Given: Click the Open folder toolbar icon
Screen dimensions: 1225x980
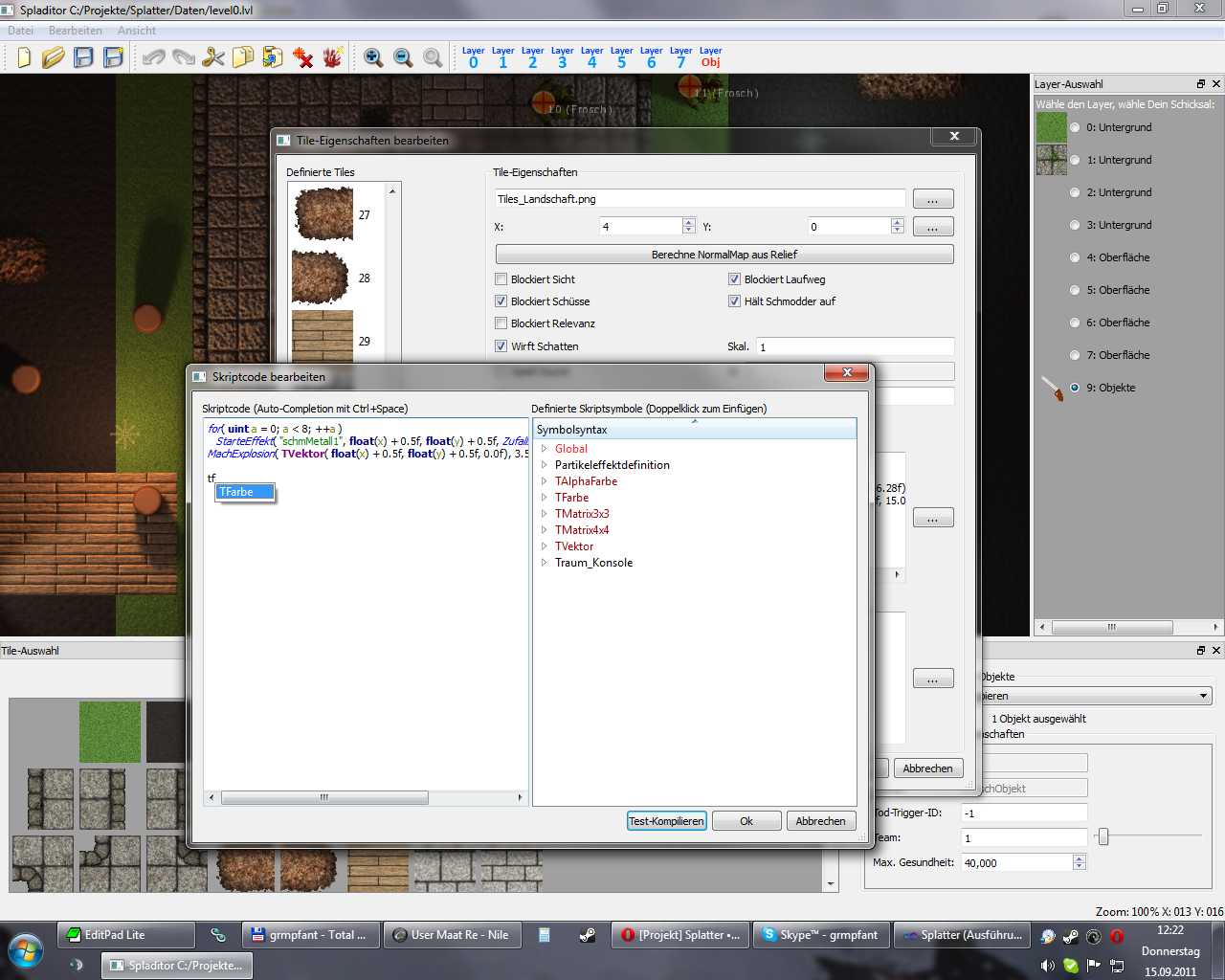Looking at the screenshot, I should click(x=53, y=57).
